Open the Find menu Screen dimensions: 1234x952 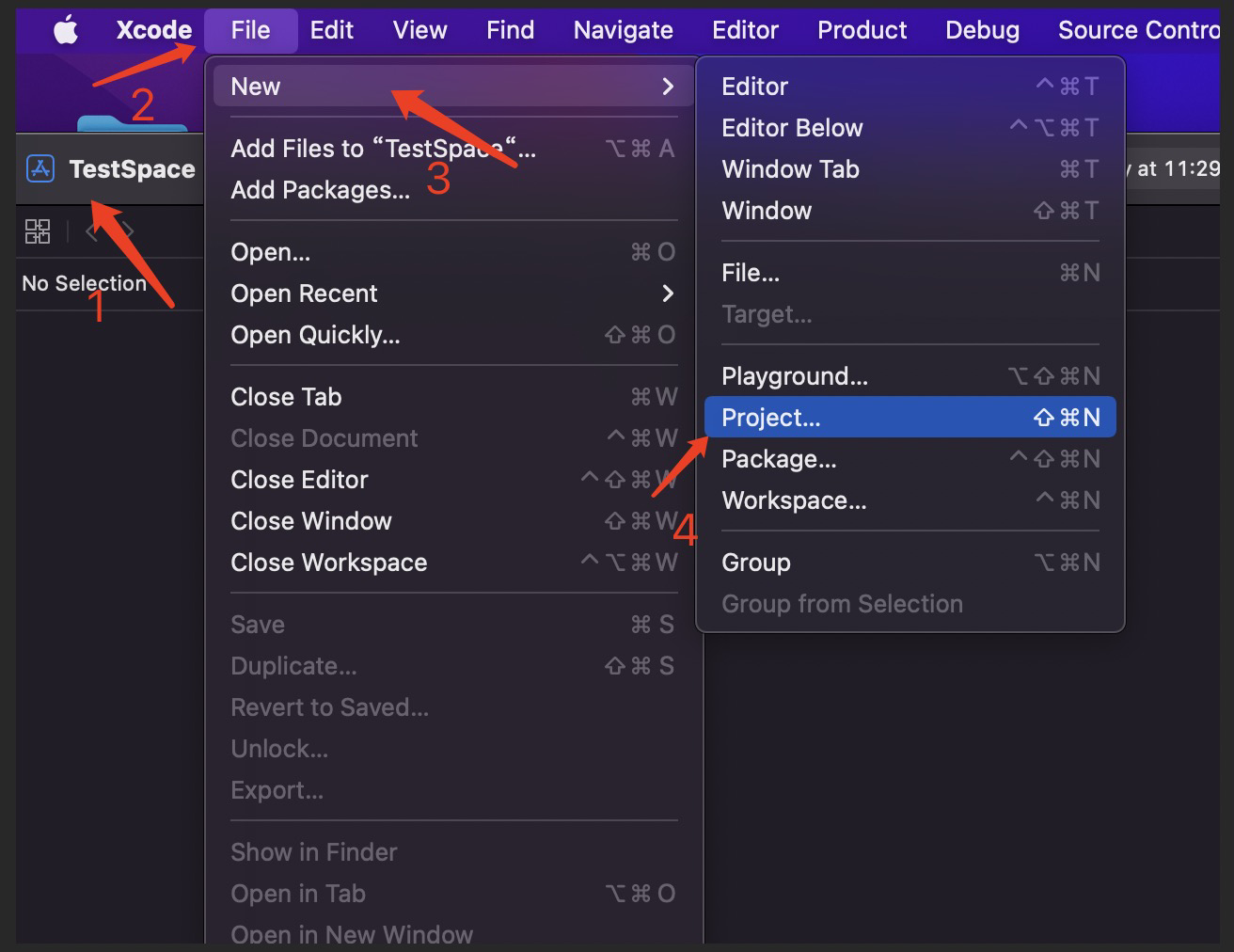coord(510,30)
